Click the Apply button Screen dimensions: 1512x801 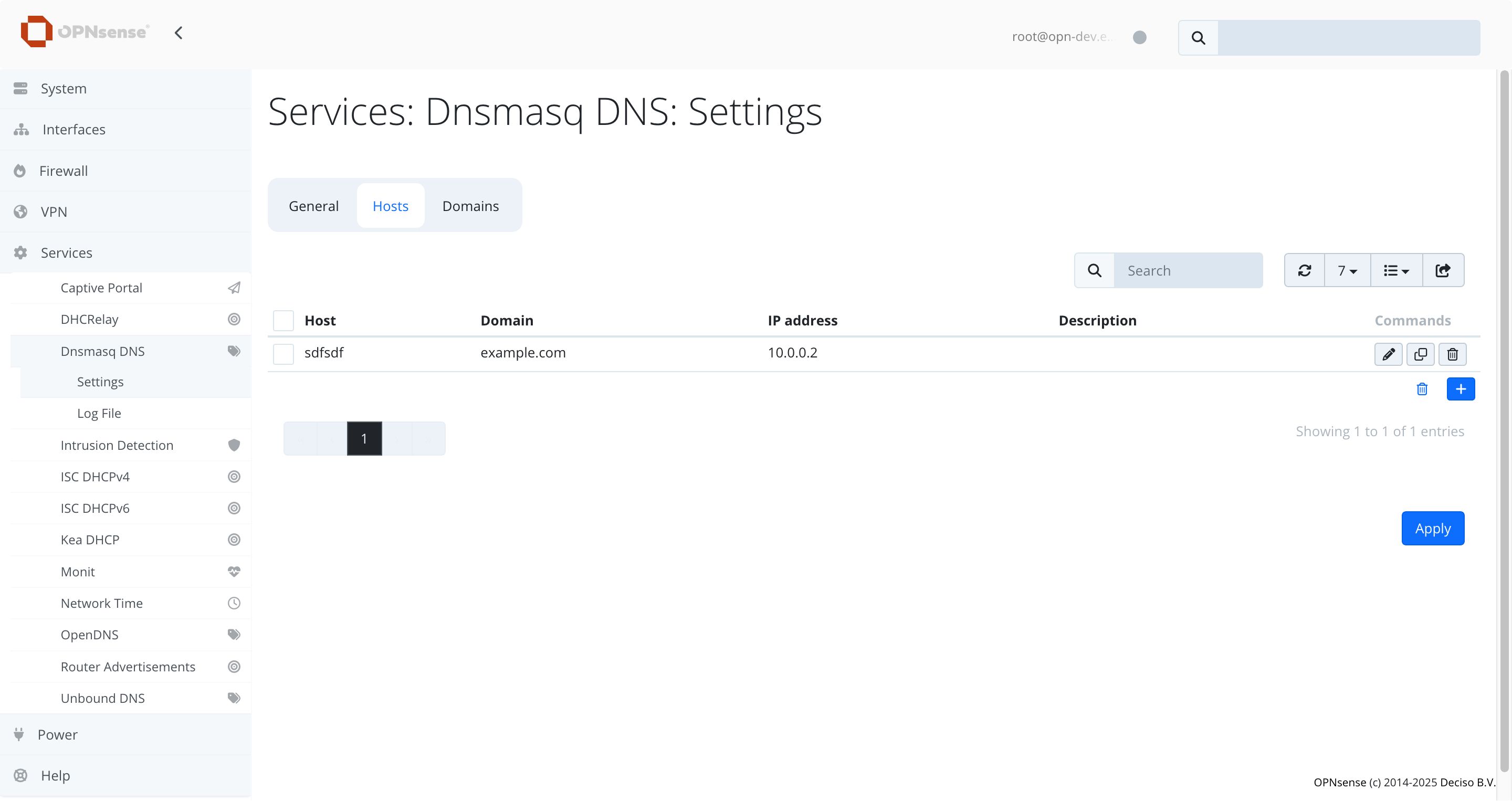point(1432,528)
